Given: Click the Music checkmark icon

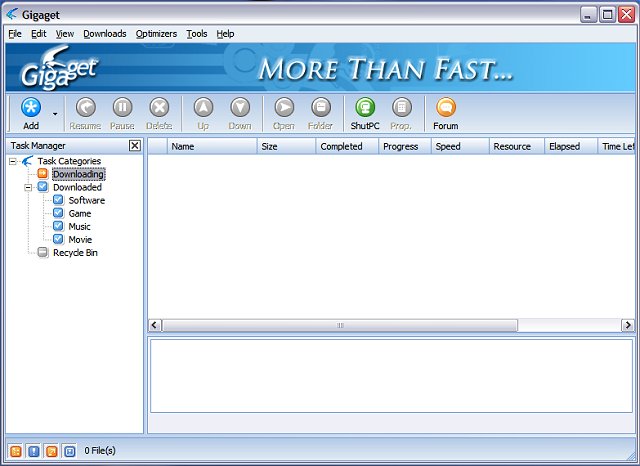Looking at the screenshot, I should [58, 226].
